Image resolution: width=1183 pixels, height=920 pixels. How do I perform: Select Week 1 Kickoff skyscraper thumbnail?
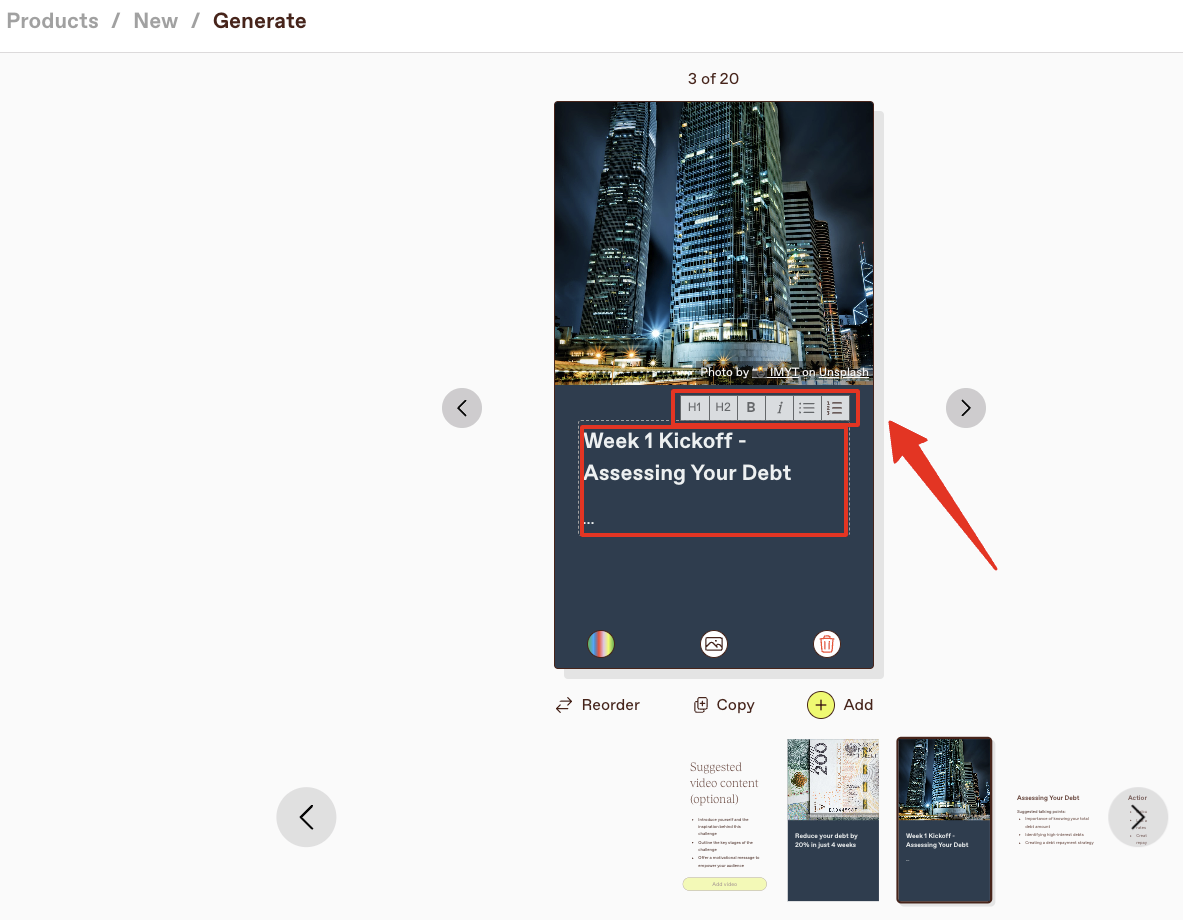(x=944, y=820)
